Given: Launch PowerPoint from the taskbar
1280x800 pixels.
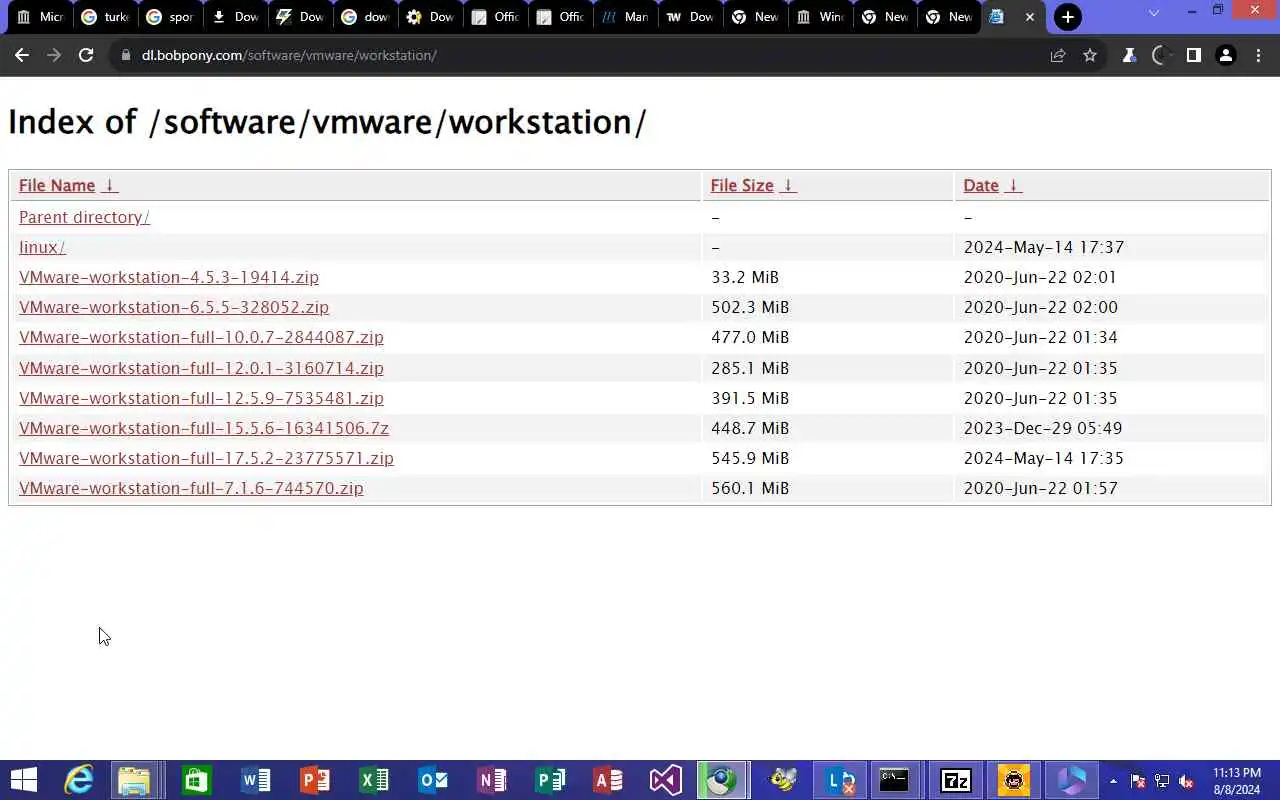Looking at the screenshot, I should click(x=314, y=780).
